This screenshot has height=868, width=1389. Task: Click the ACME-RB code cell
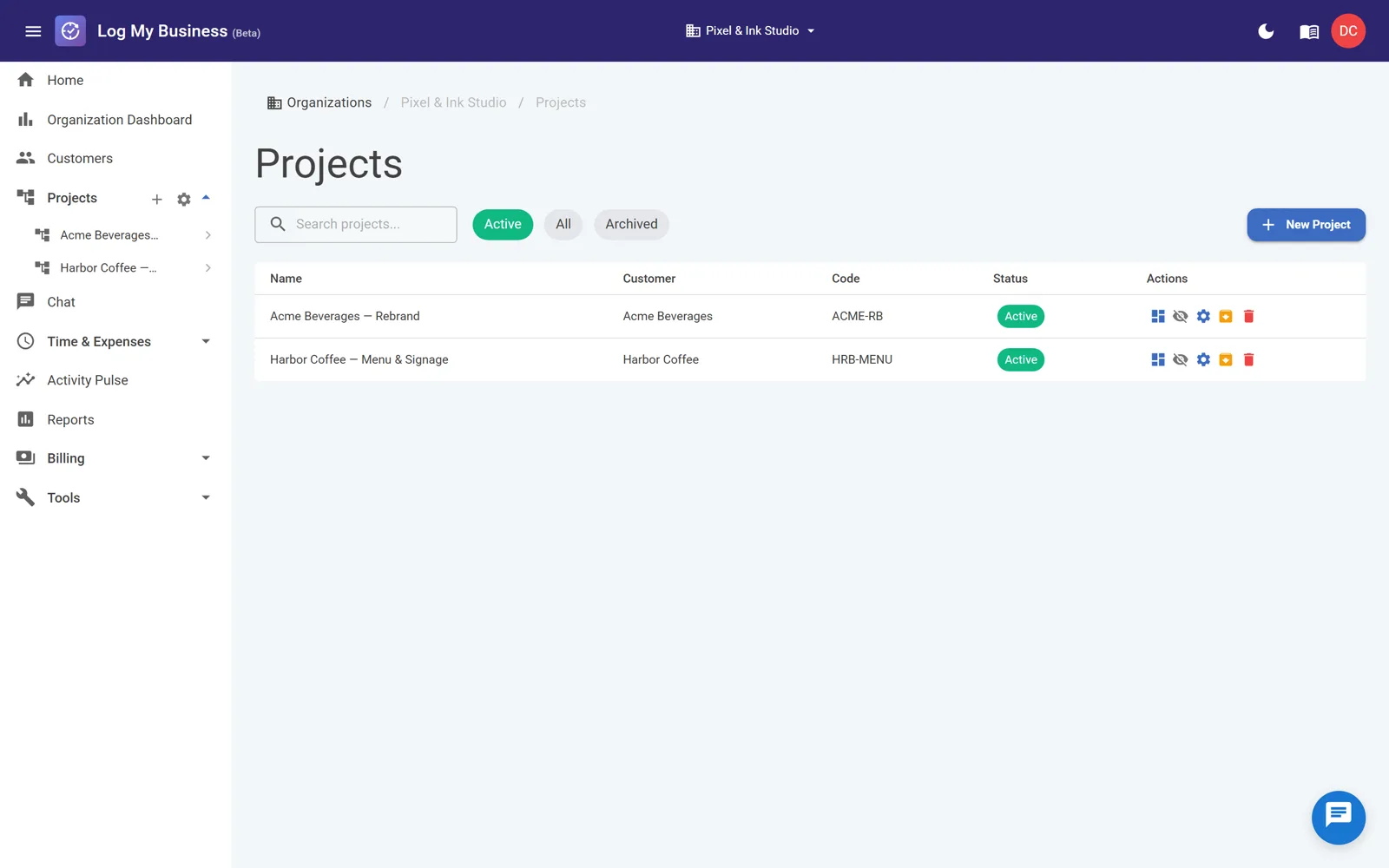[857, 316]
